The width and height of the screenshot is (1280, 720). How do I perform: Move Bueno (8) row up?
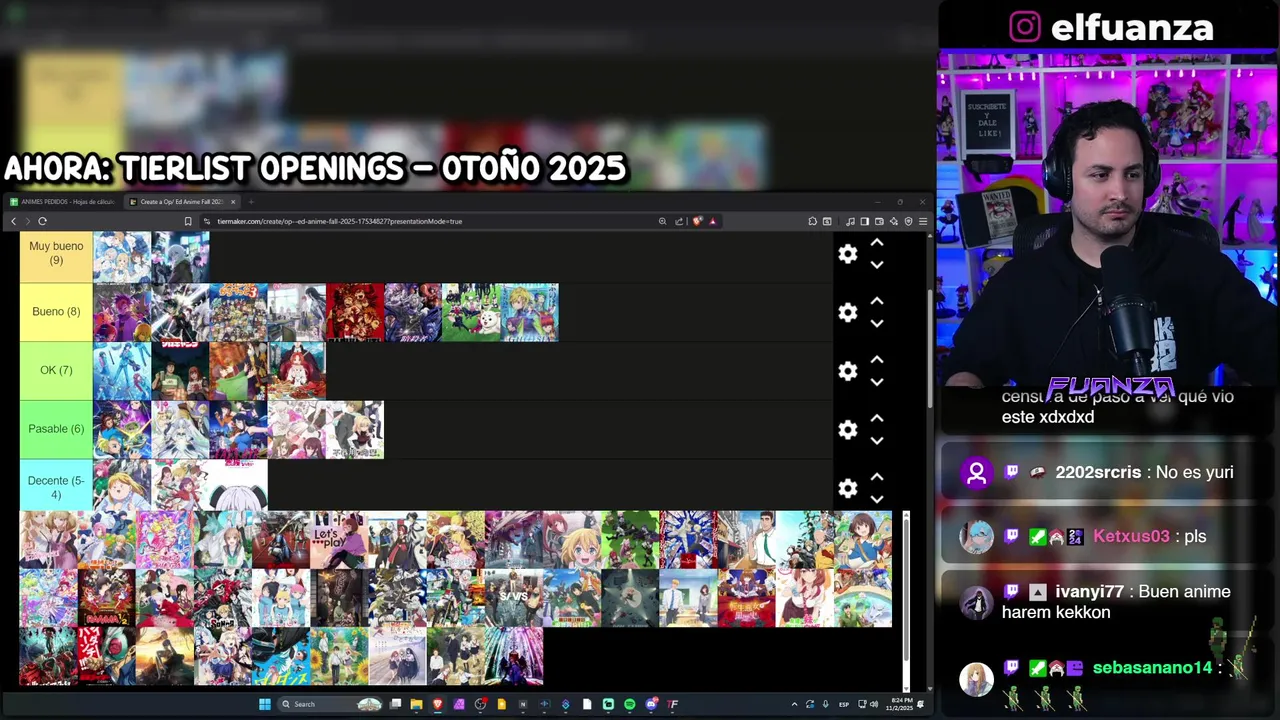click(877, 301)
